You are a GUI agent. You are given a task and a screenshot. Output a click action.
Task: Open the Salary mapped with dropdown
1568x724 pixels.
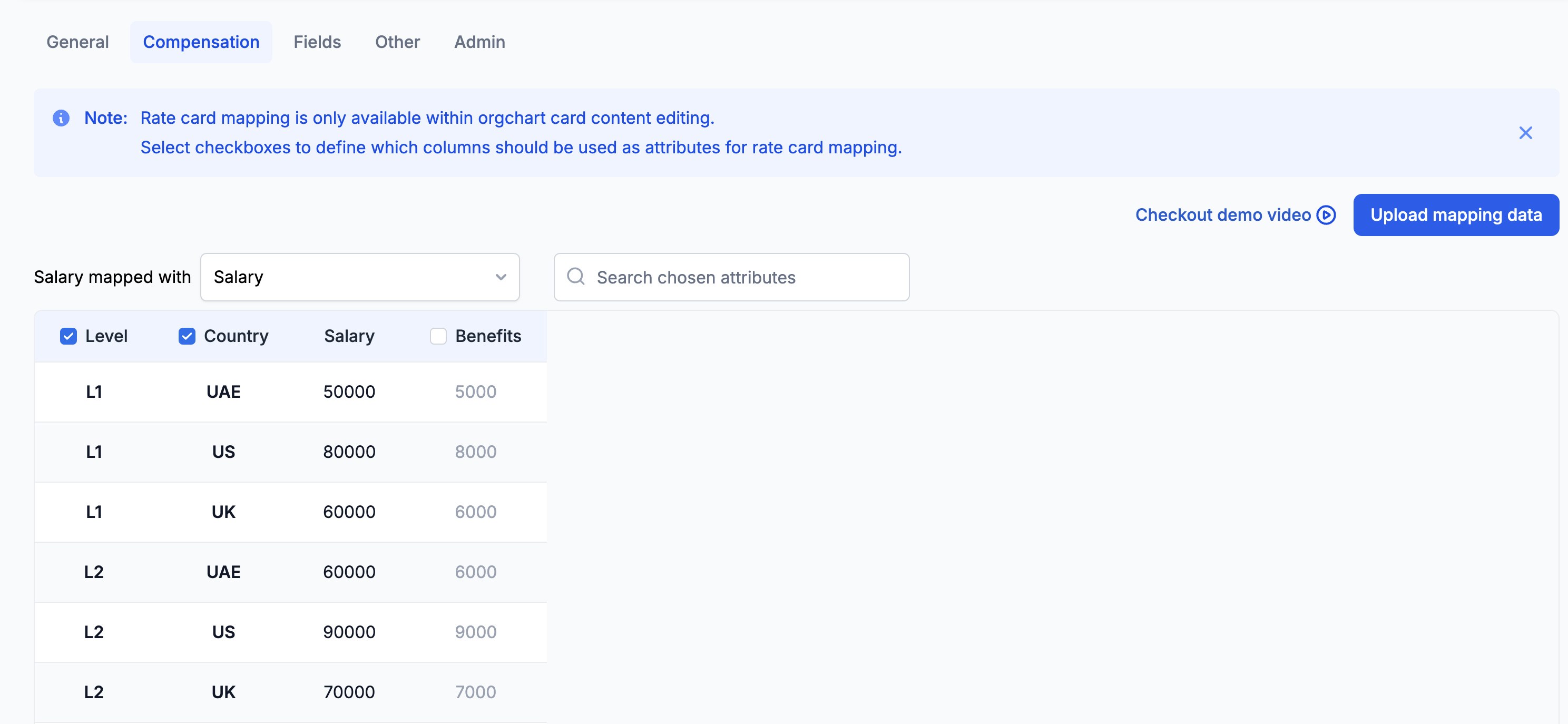[x=359, y=277]
